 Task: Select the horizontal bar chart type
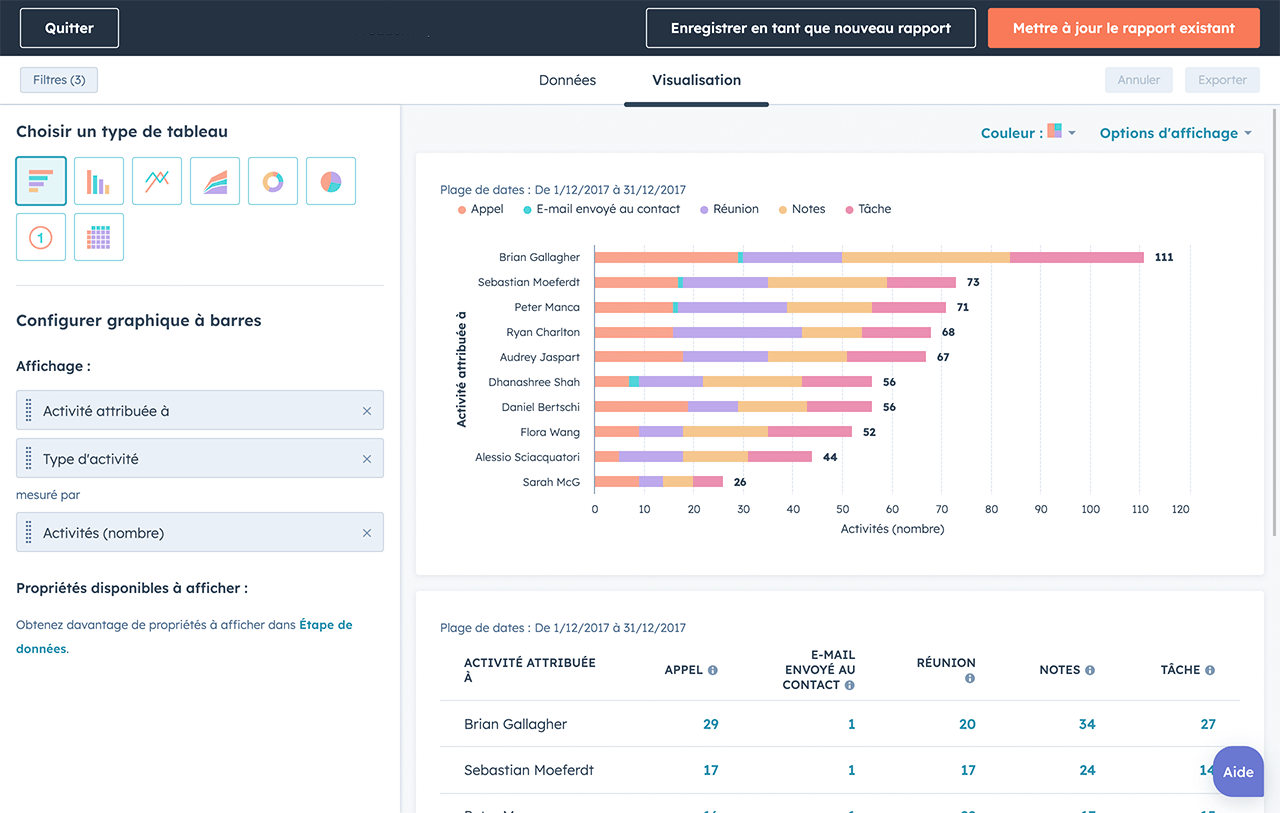click(x=41, y=181)
